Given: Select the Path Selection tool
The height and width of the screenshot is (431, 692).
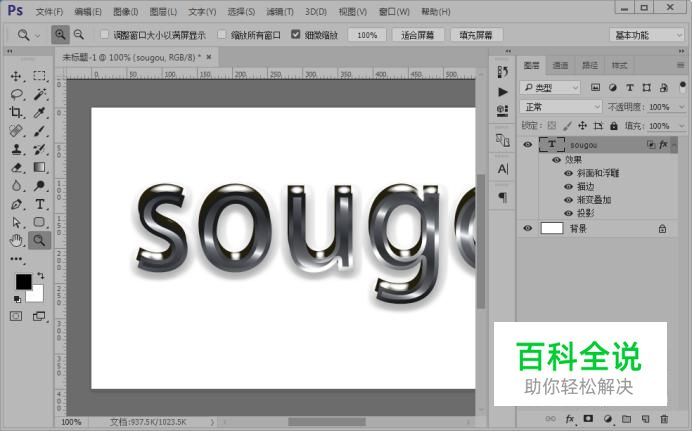Looking at the screenshot, I should [16, 222].
